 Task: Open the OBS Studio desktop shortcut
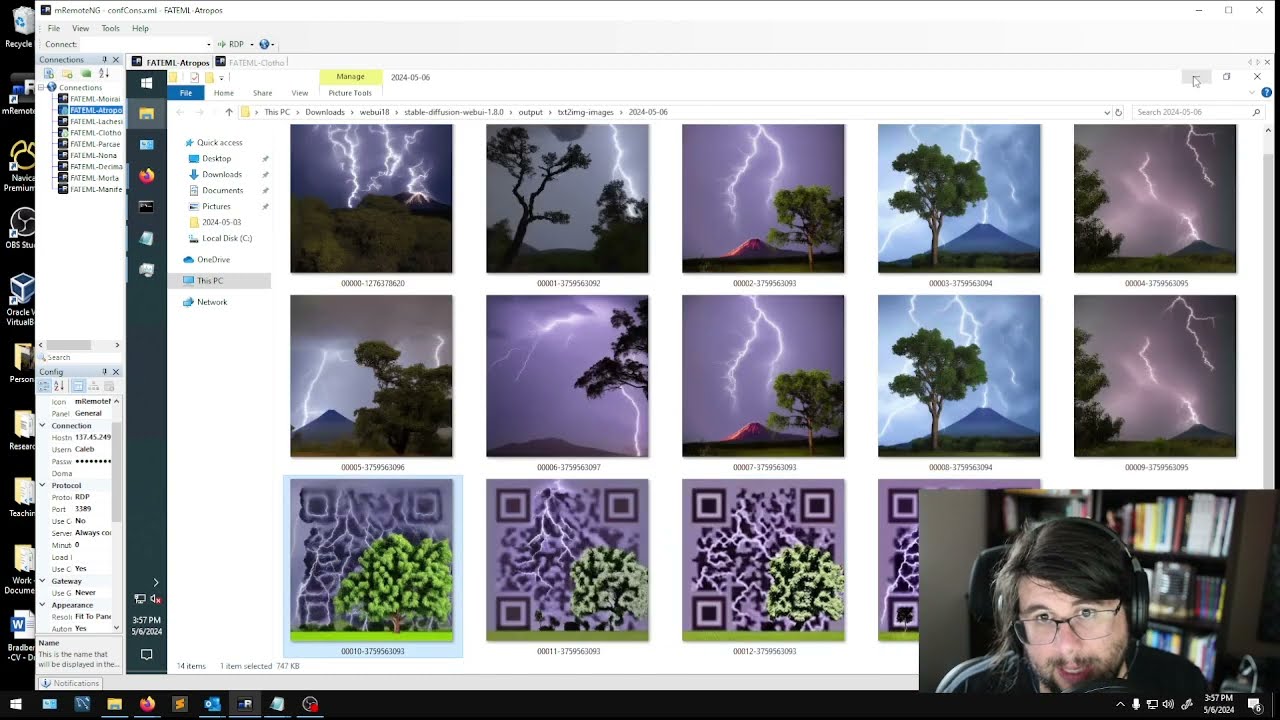(19, 228)
